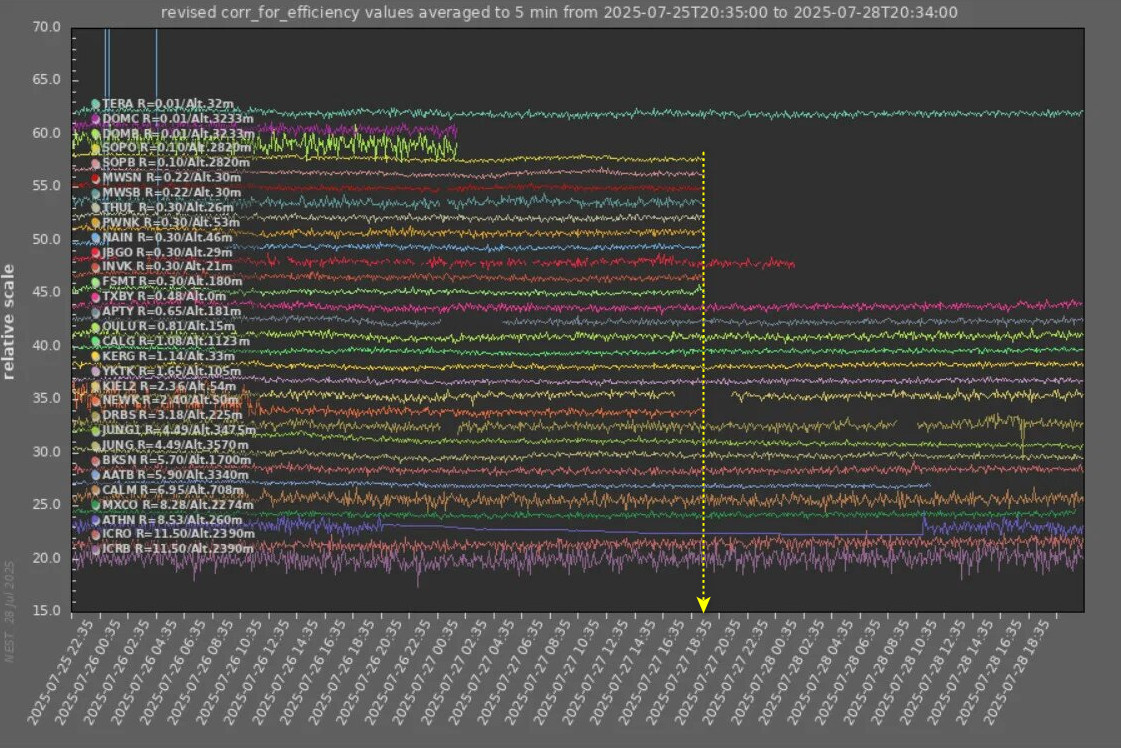Click the green MXCO legend marker
1121x748 pixels.
tap(95, 505)
